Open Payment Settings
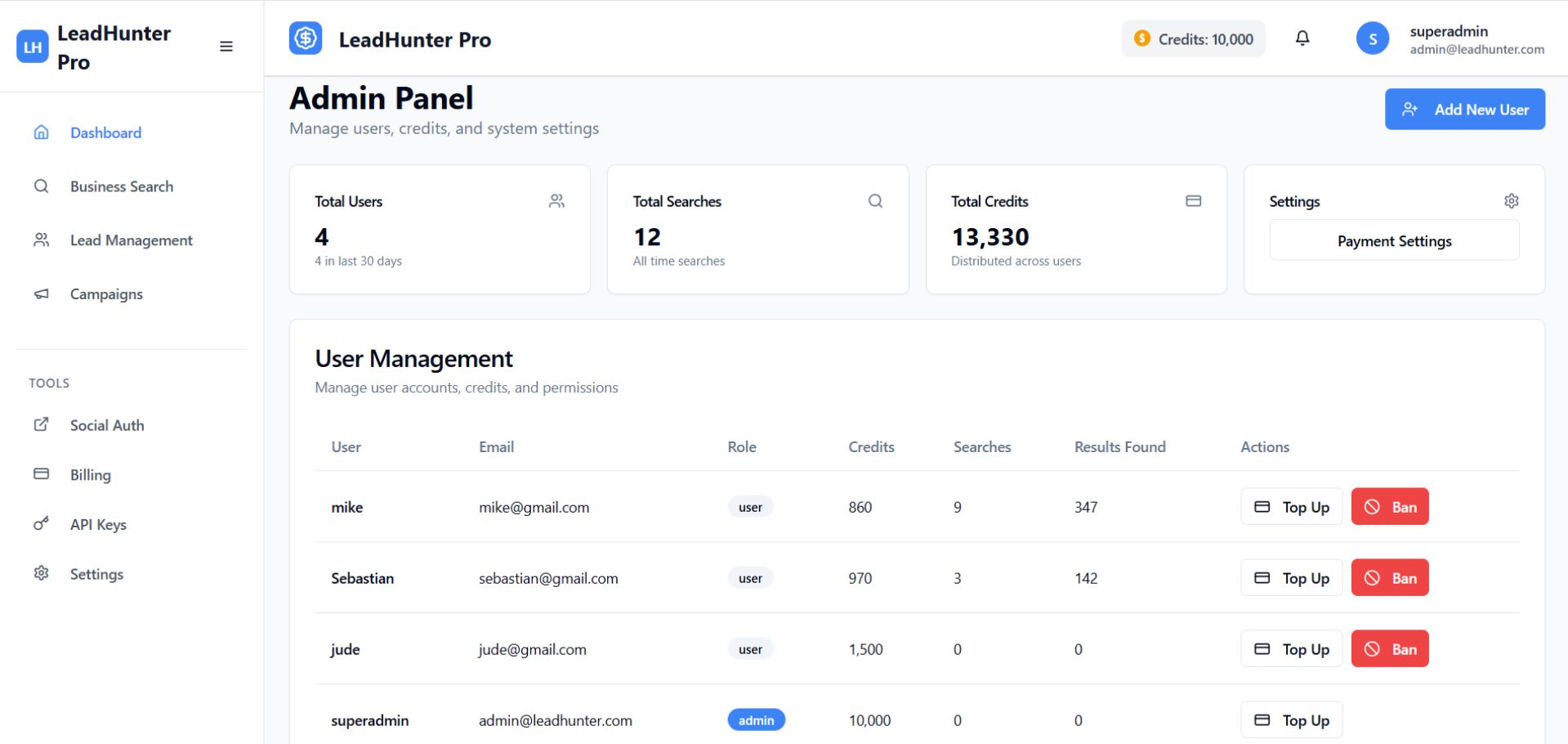This screenshot has width=1568, height=744. pyautogui.click(x=1394, y=241)
